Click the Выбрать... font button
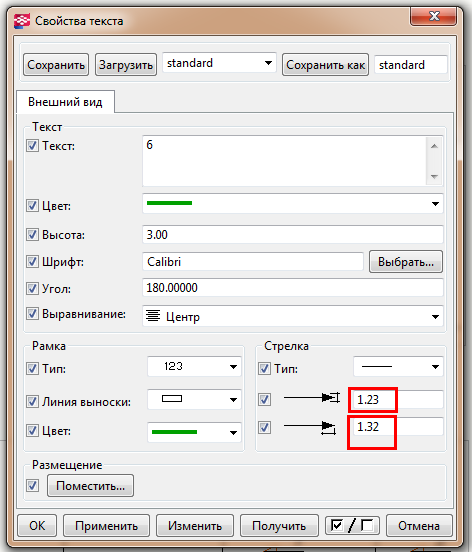 pyautogui.click(x=406, y=262)
